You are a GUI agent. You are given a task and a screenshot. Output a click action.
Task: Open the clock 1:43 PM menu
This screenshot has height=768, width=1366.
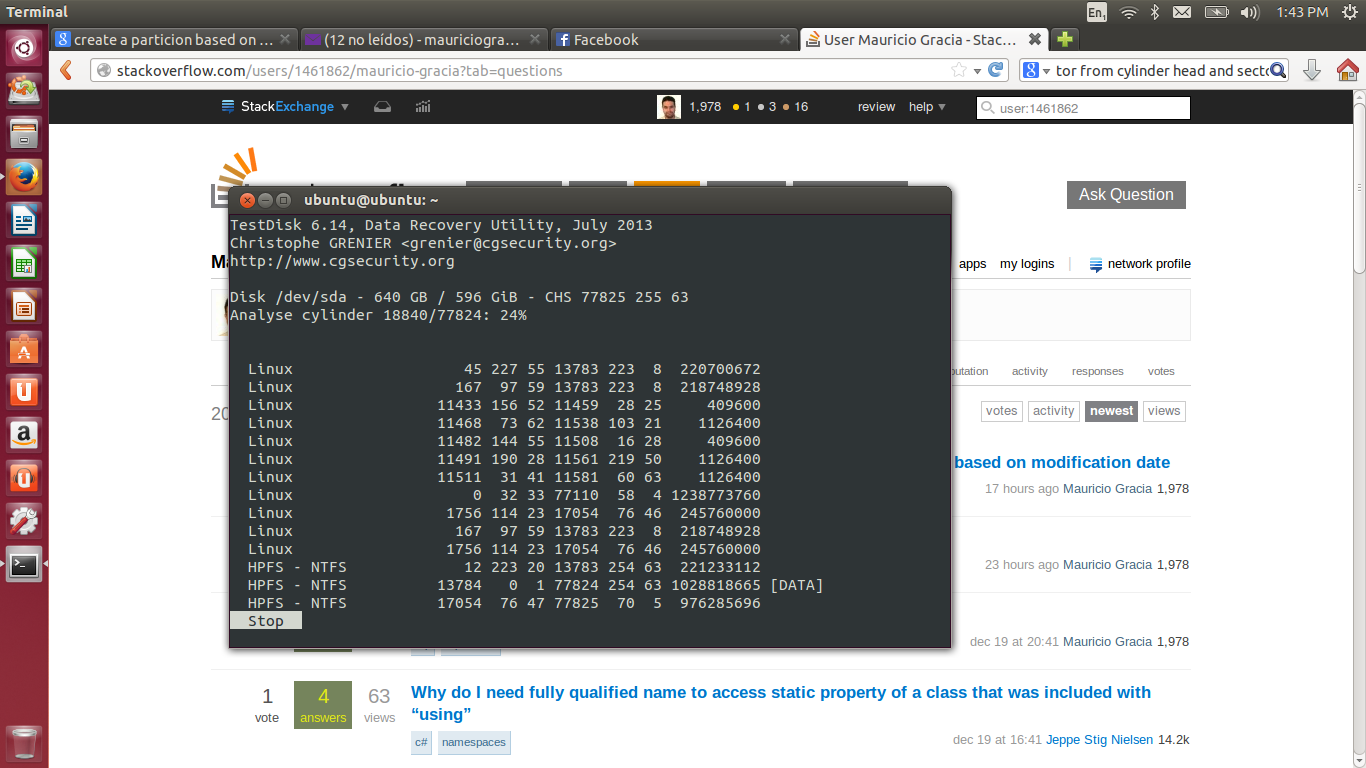tap(1302, 12)
